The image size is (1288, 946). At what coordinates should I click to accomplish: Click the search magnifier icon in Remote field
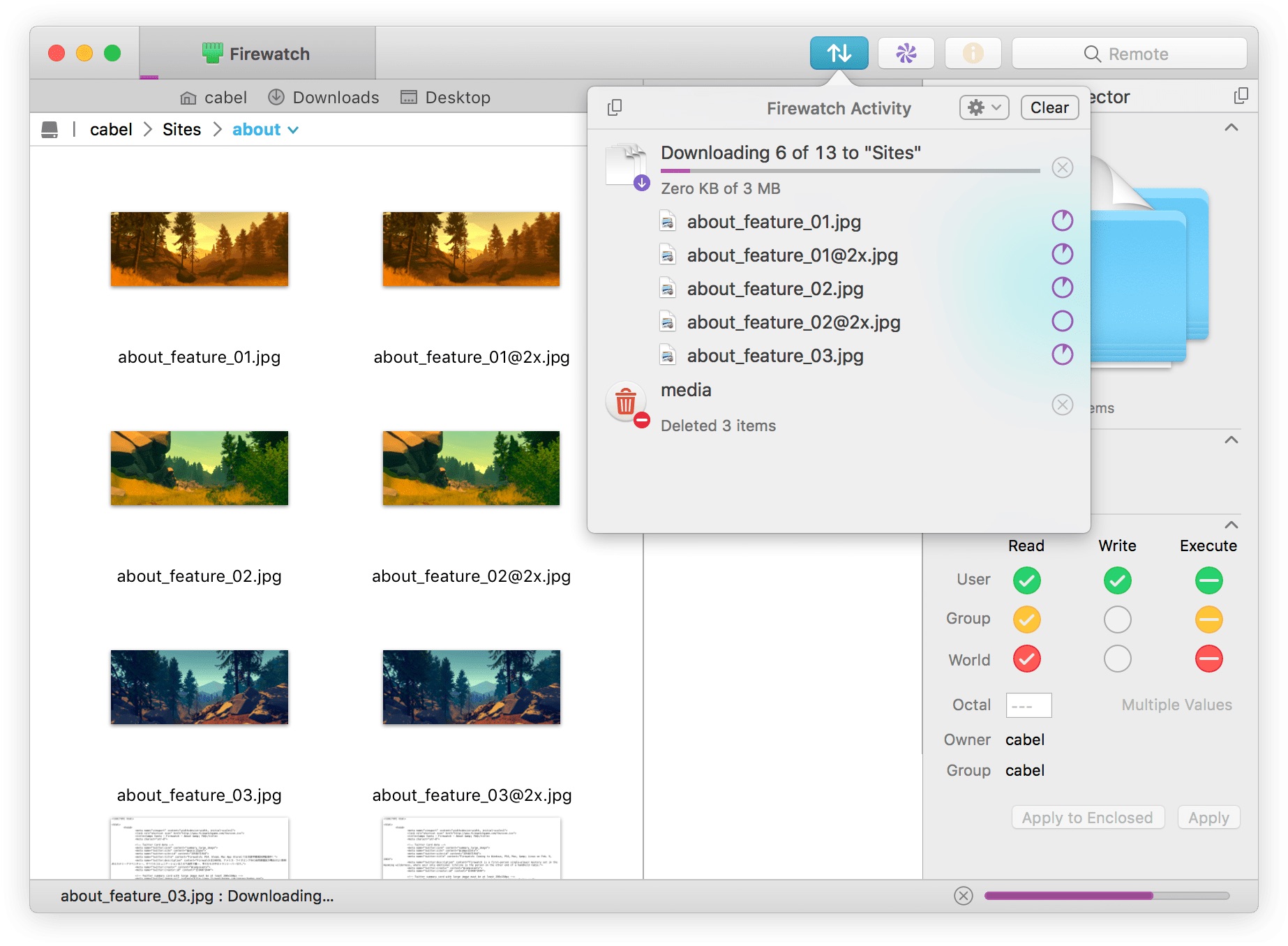[x=1092, y=54]
